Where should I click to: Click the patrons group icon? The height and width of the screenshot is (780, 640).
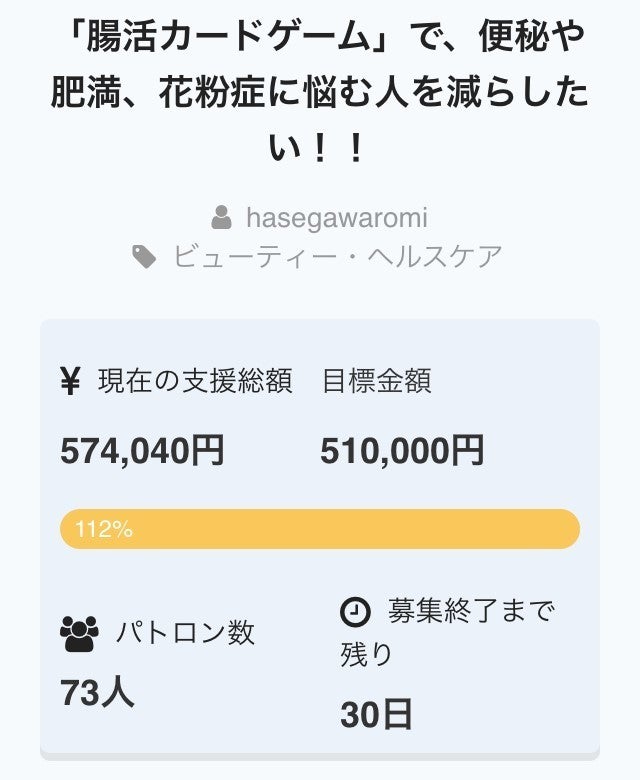coord(80,633)
